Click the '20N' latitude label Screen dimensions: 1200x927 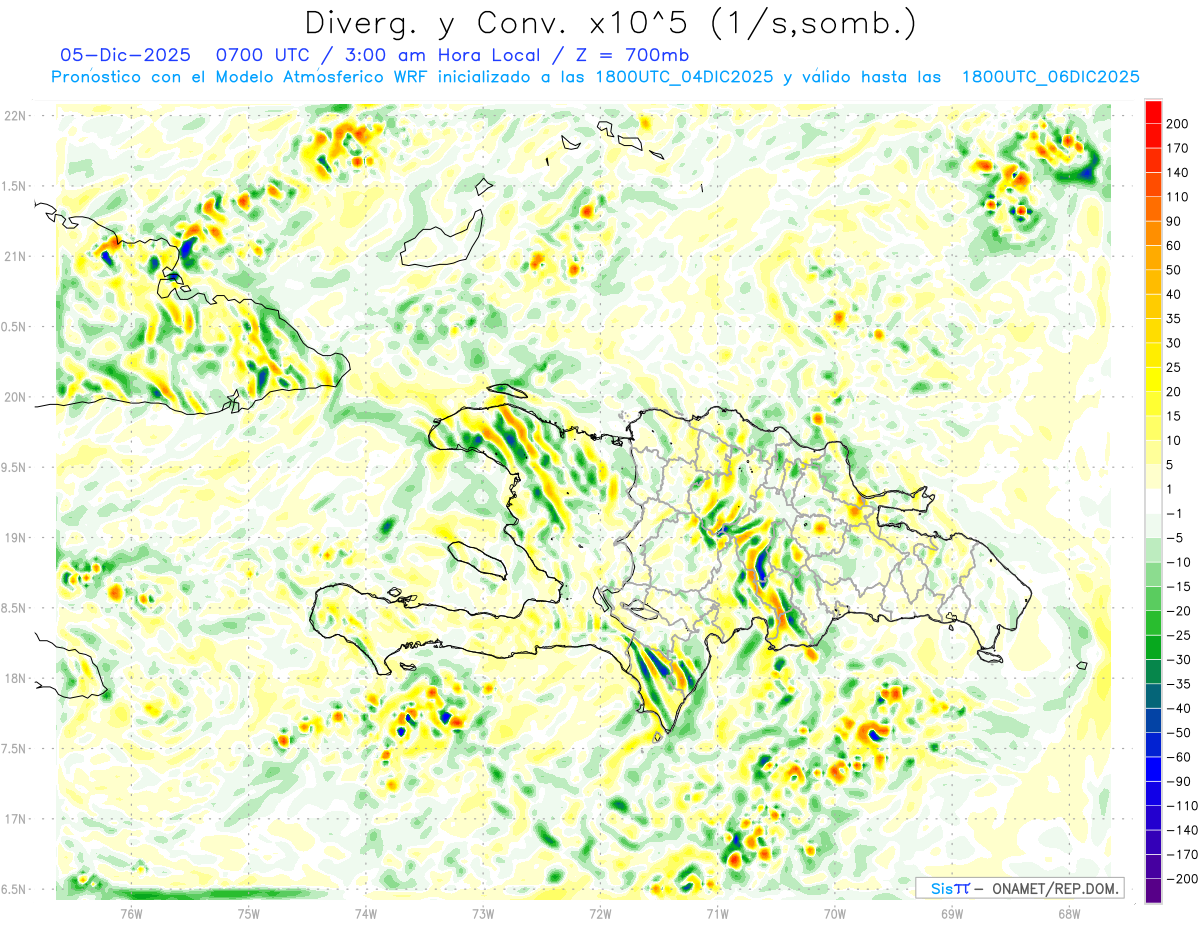16,397
